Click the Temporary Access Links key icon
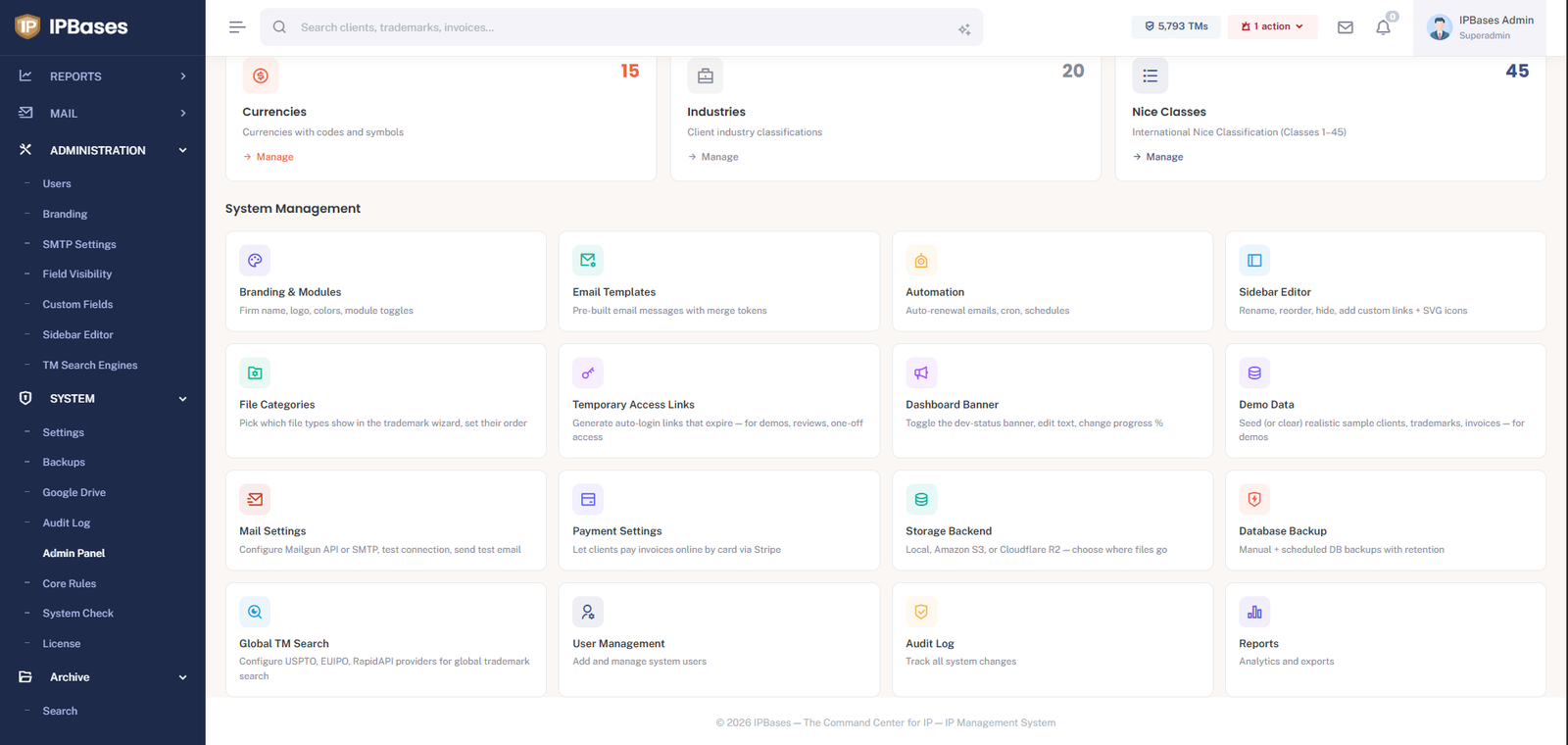The height and width of the screenshot is (745, 1568). tap(588, 372)
